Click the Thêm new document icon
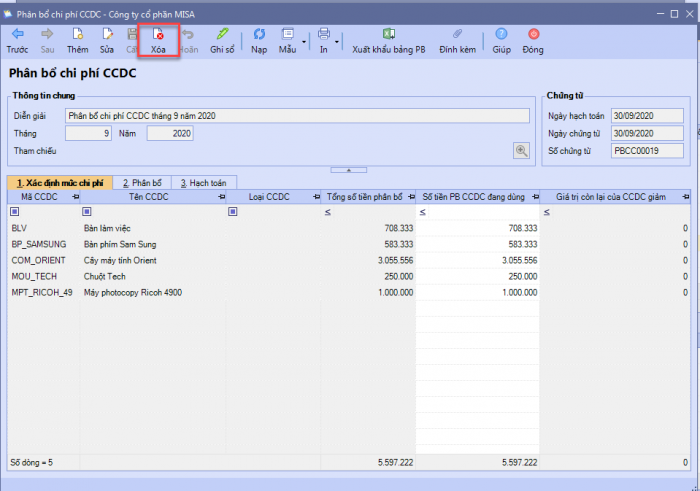 tap(77, 35)
